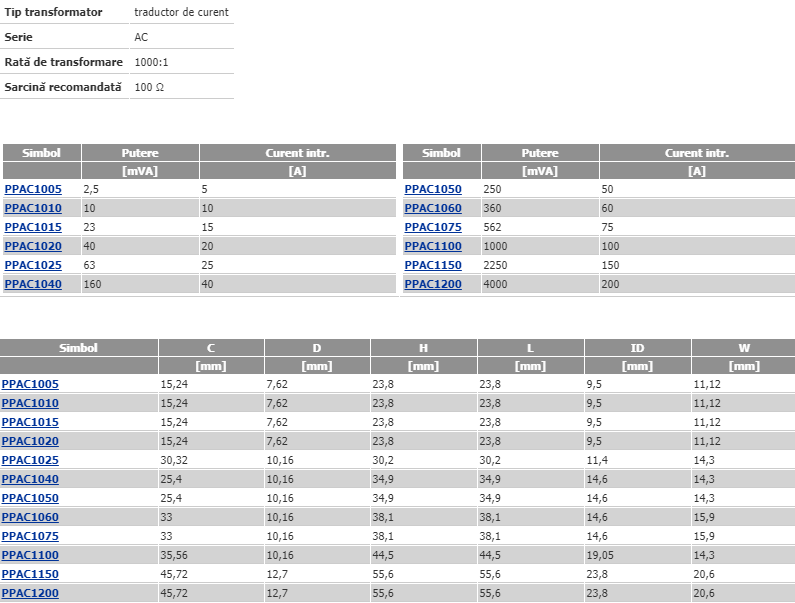Click Curent intr. header in right power table
Image resolution: width=795 pixels, height=603 pixels.
pyautogui.click(x=697, y=153)
